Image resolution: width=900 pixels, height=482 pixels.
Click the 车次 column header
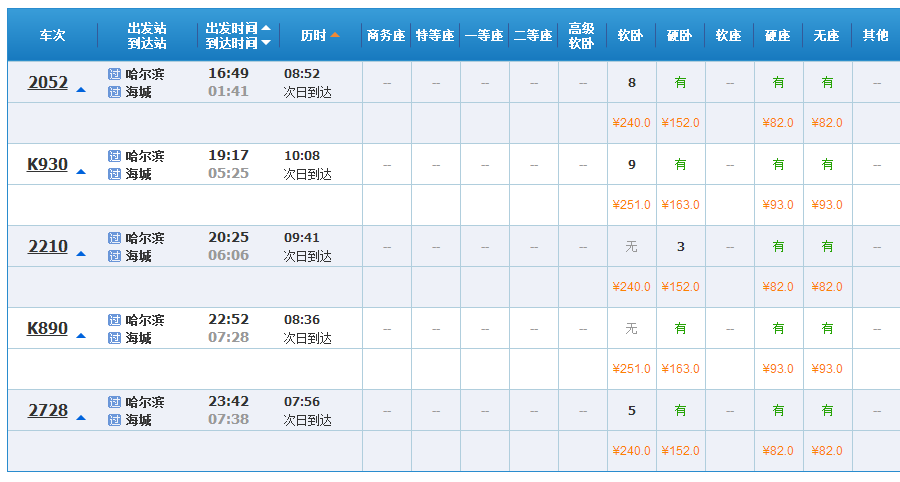[52, 36]
